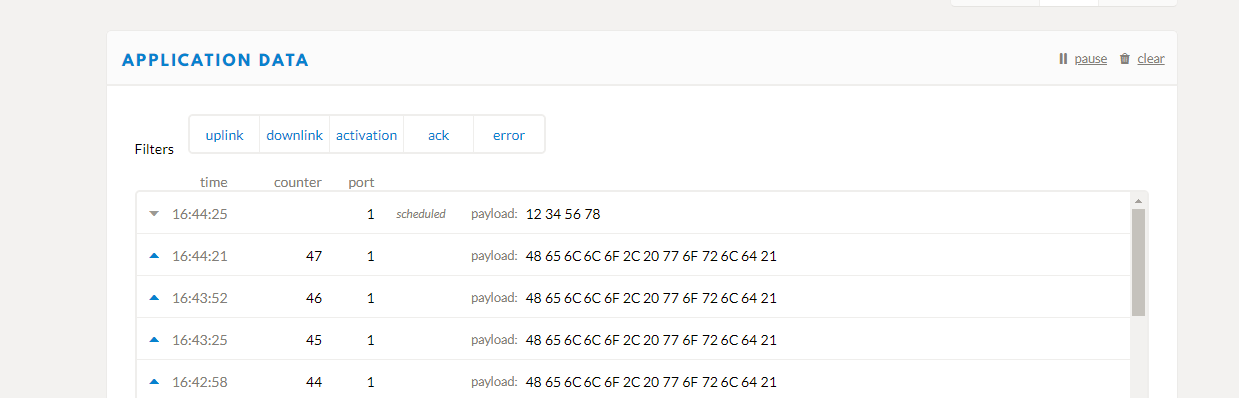Click the uplink arrow icon at 16:42:58

coord(154,381)
